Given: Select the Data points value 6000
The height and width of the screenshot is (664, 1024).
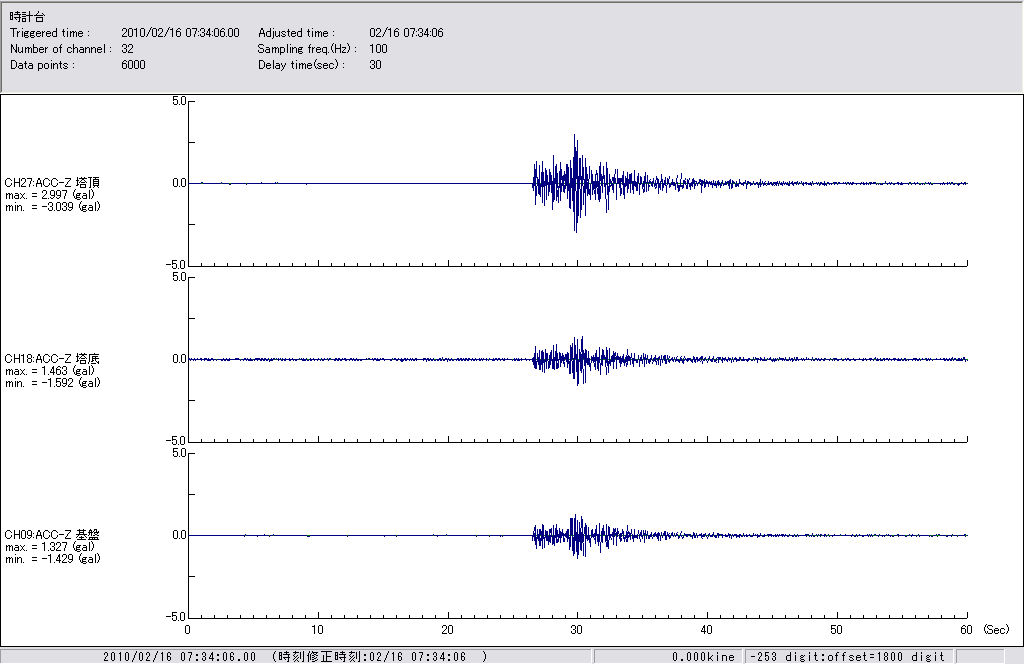Looking at the screenshot, I should coord(133,65).
